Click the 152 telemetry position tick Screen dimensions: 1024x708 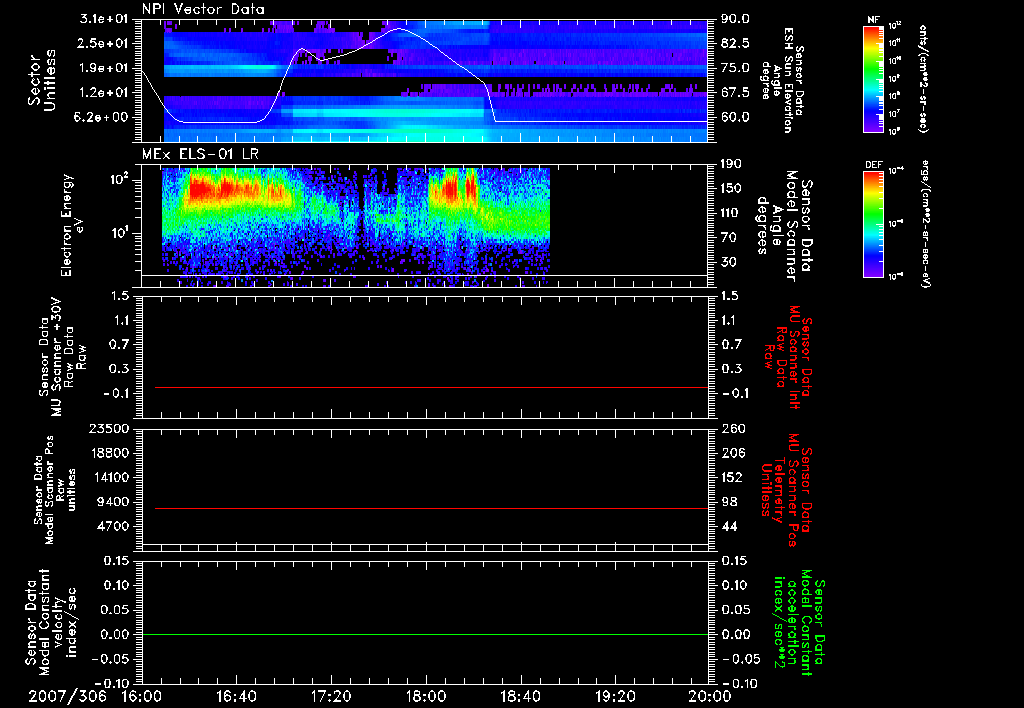[731, 477]
